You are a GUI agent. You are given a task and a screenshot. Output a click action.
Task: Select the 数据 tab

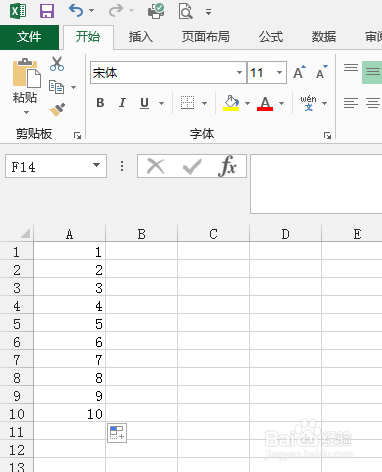pos(324,37)
